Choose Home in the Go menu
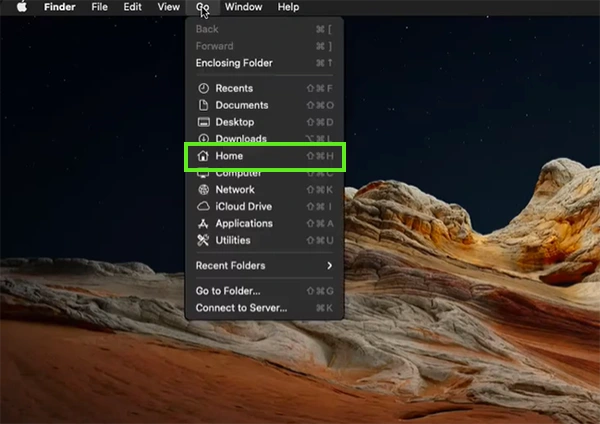600x424 pixels. (264, 156)
